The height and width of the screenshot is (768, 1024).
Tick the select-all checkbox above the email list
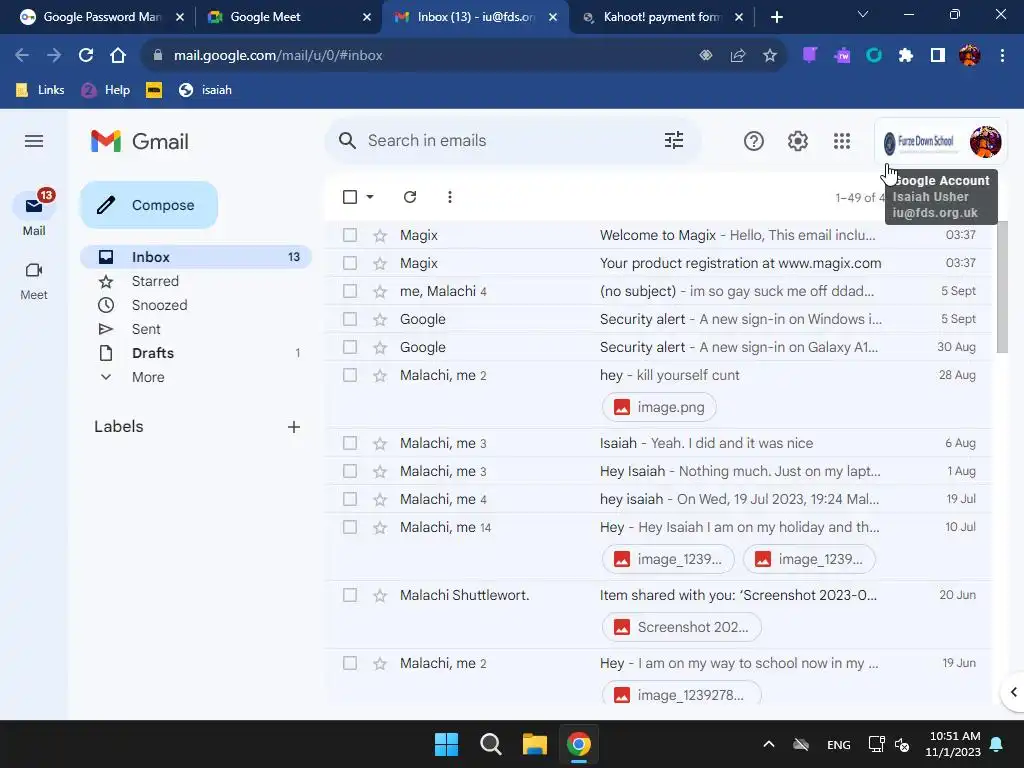350,197
